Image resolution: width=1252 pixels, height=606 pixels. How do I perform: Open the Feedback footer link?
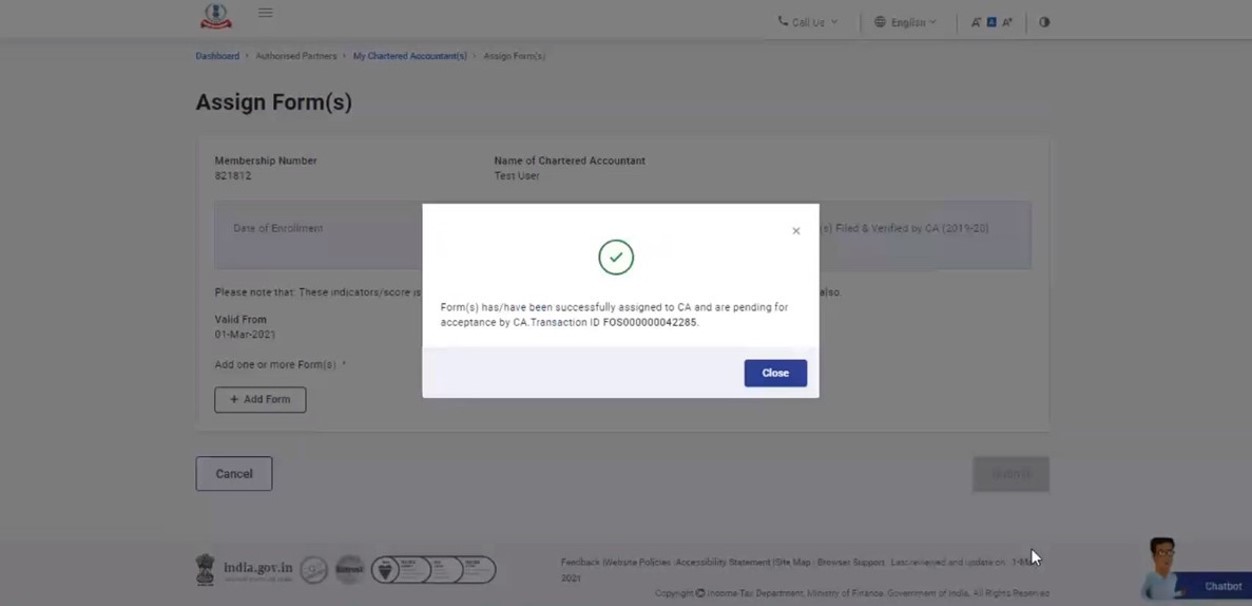point(579,563)
